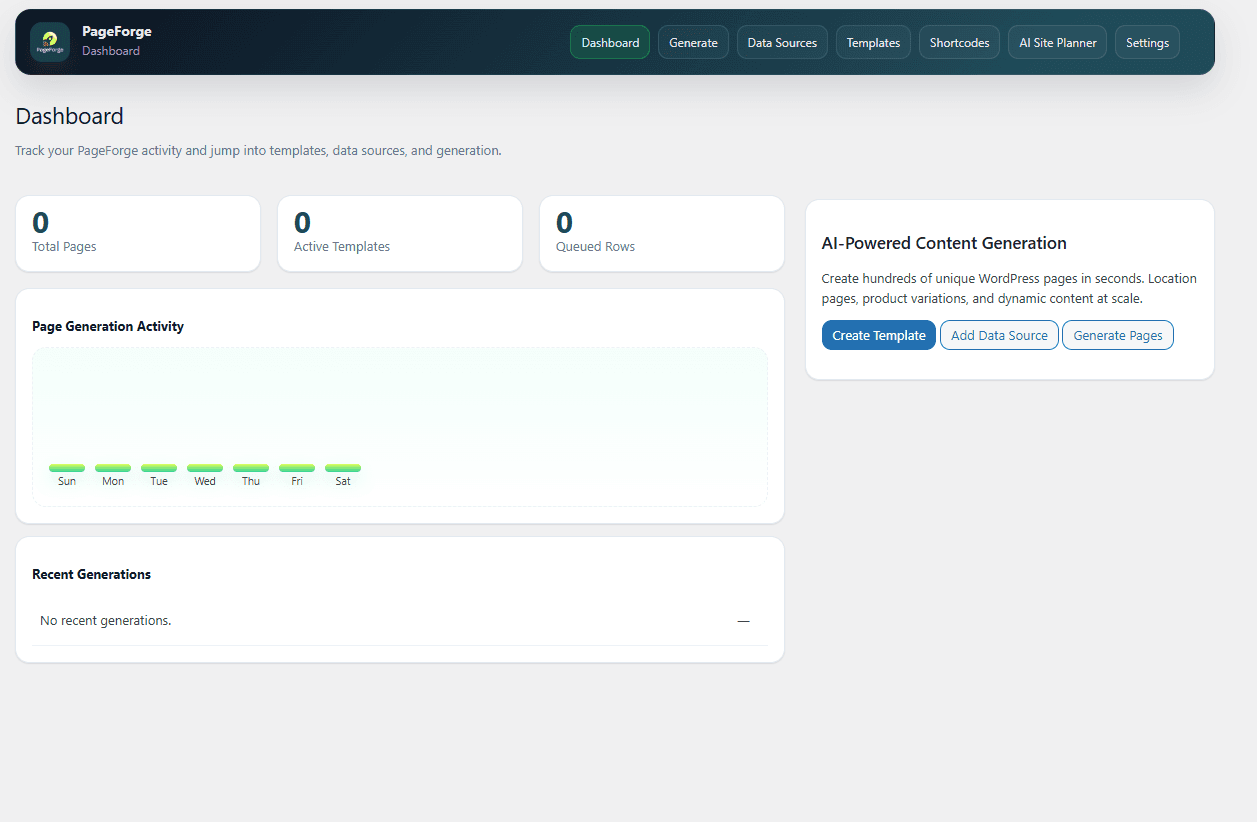Click the Generate Pages button
This screenshot has height=822, width=1257.
(1117, 335)
